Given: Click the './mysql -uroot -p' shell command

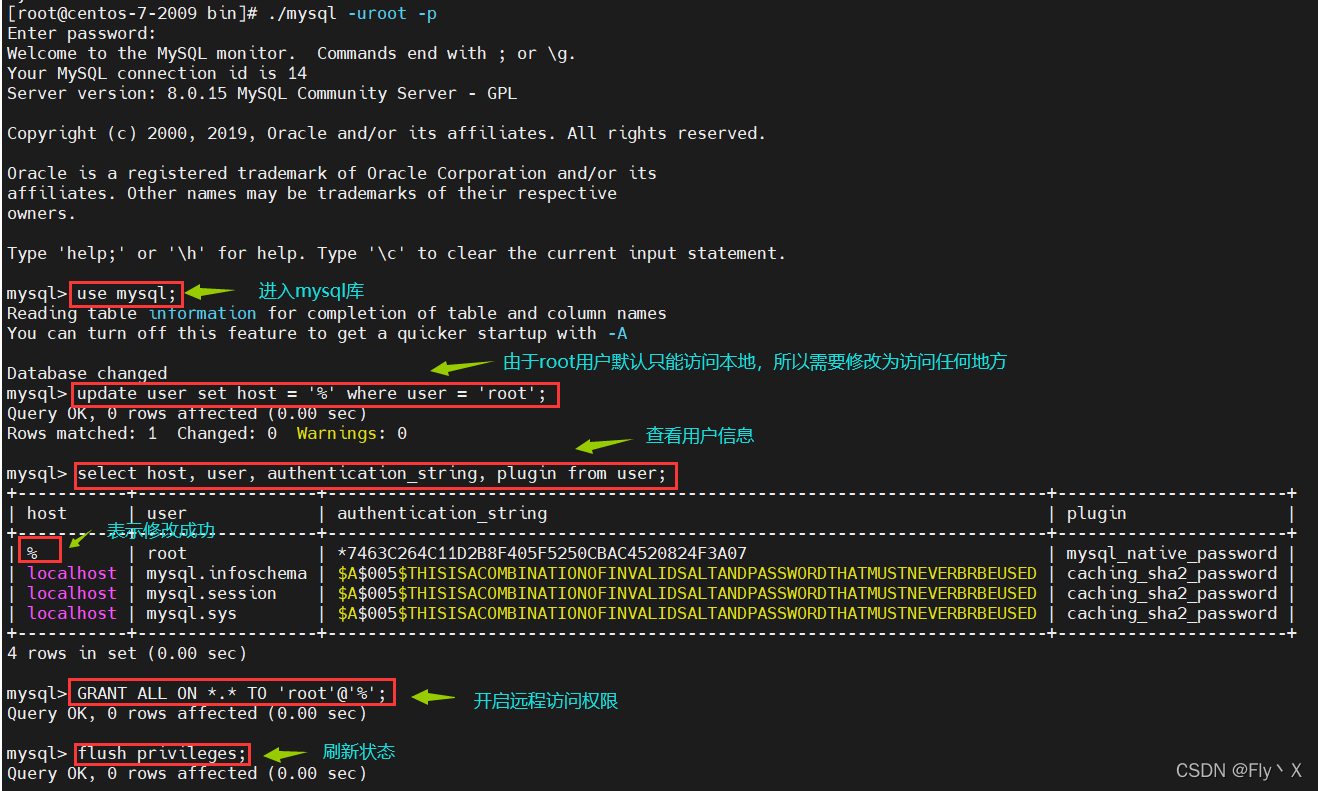Looking at the screenshot, I should 352,13.
